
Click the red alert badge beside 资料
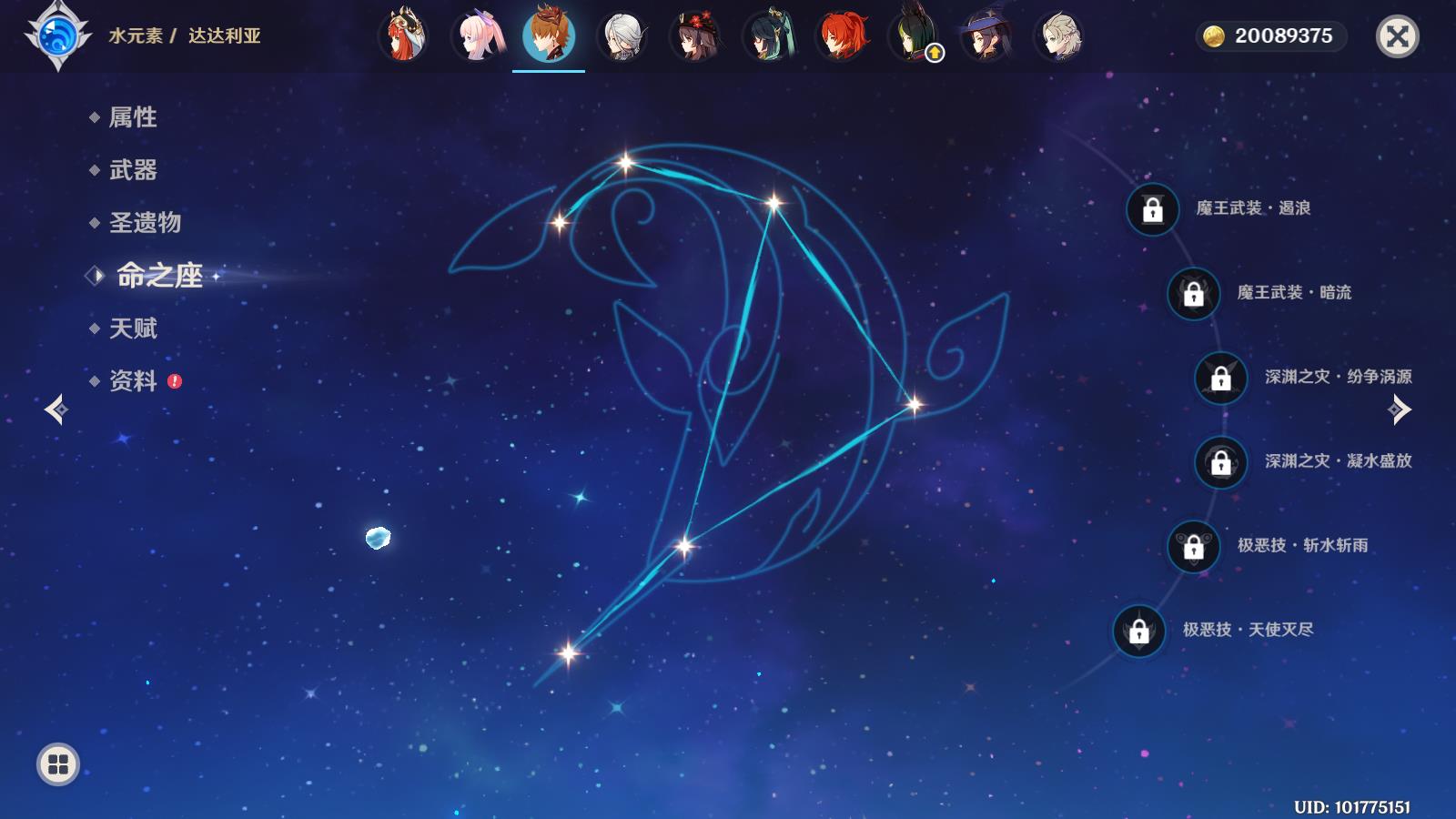pyautogui.click(x=175, y=381)
